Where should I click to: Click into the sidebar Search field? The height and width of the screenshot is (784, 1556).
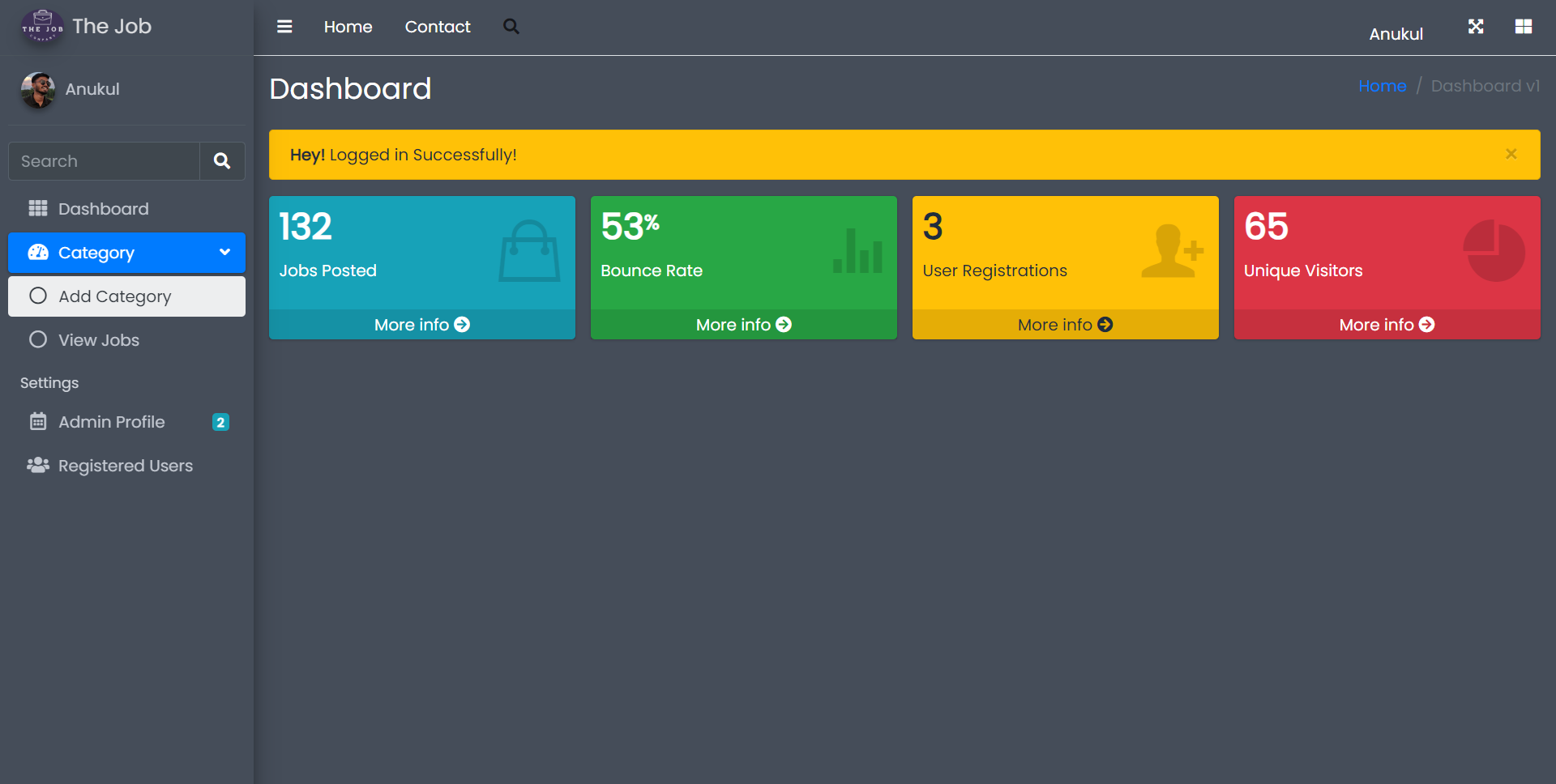[104, 161]
